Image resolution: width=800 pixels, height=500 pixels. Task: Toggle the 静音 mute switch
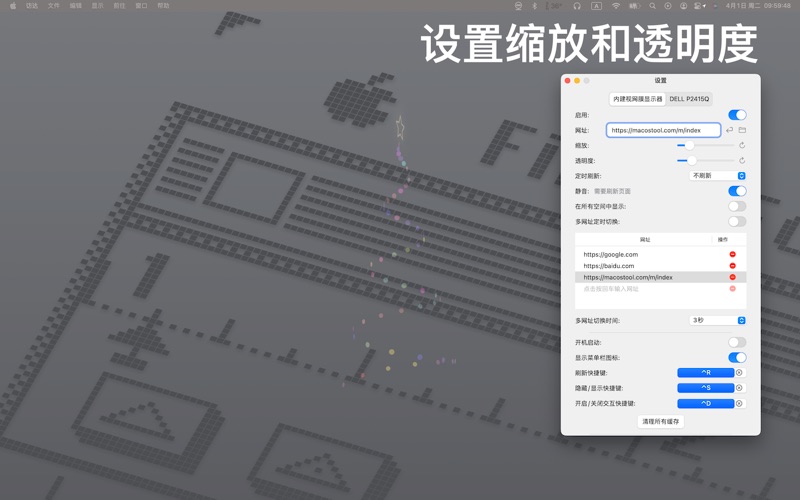(737, 191)
